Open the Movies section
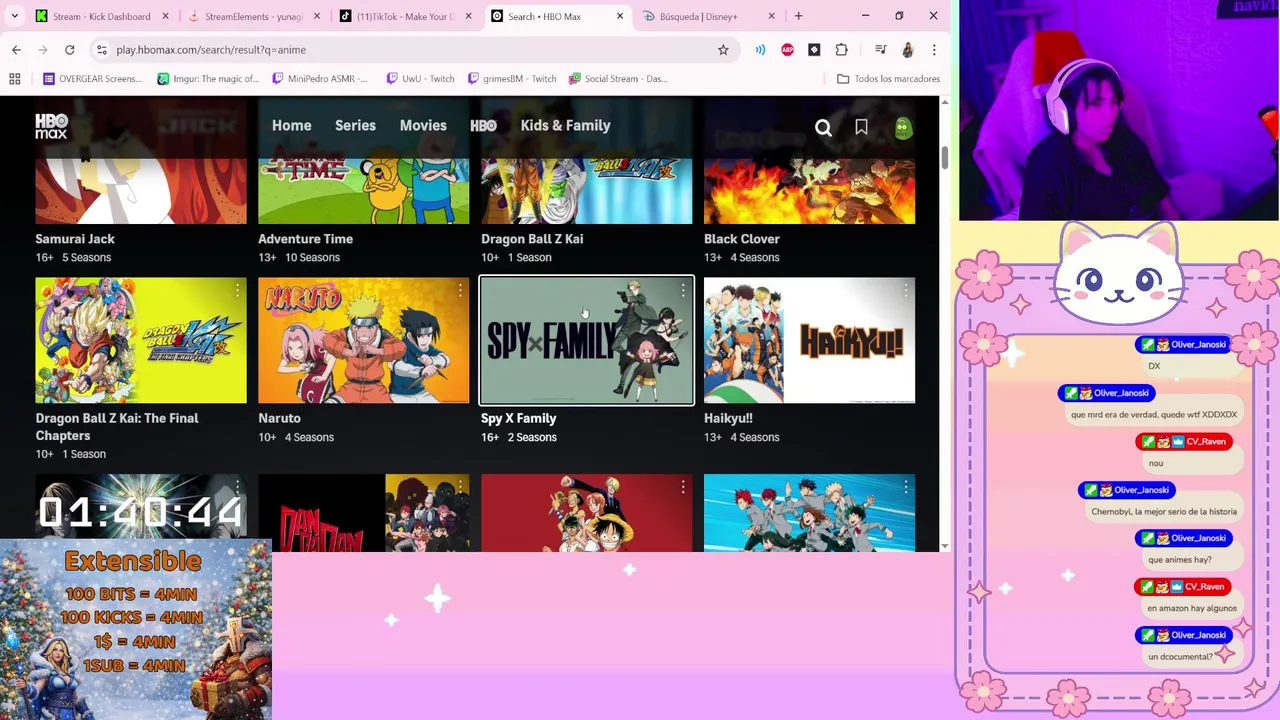Screen dimensions: 1280x720 (423, 126)
